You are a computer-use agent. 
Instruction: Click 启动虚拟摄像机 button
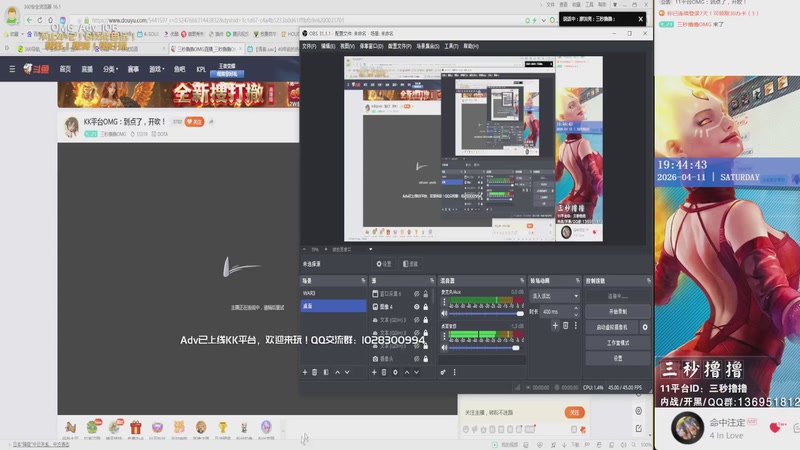tap(612, 327)
